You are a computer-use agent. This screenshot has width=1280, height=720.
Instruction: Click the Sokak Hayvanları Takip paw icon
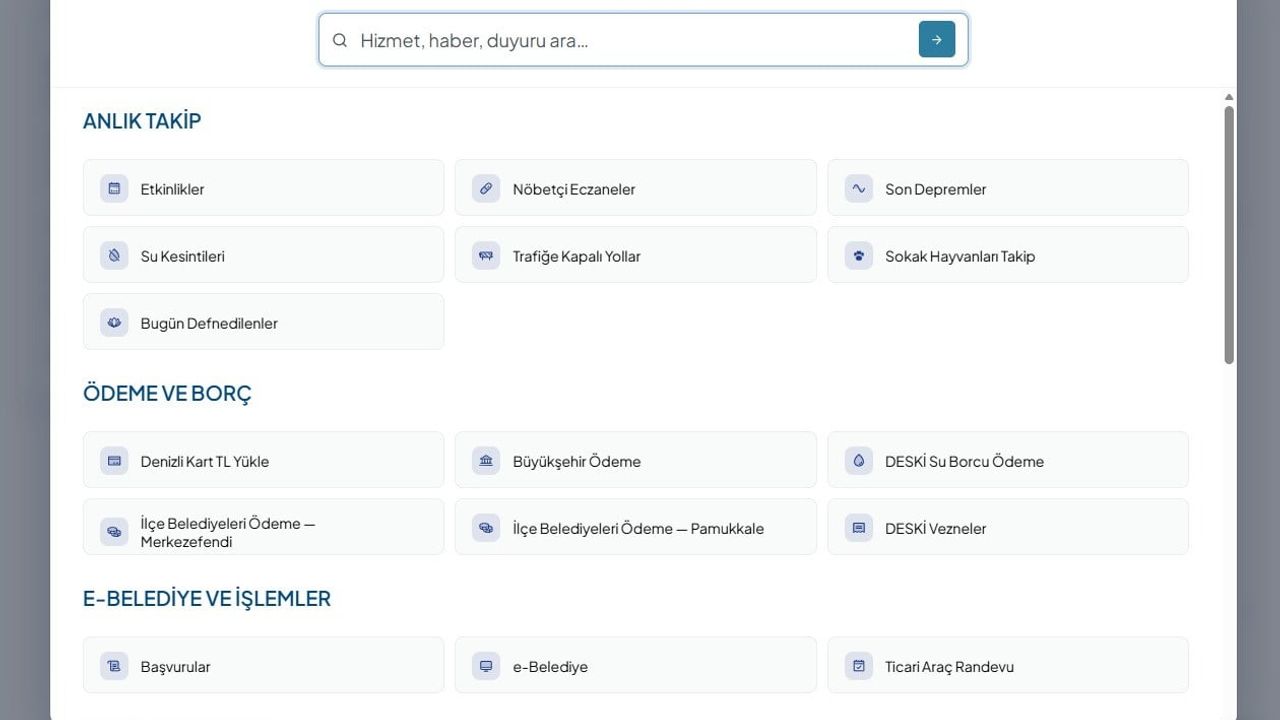tap(858, 255)
